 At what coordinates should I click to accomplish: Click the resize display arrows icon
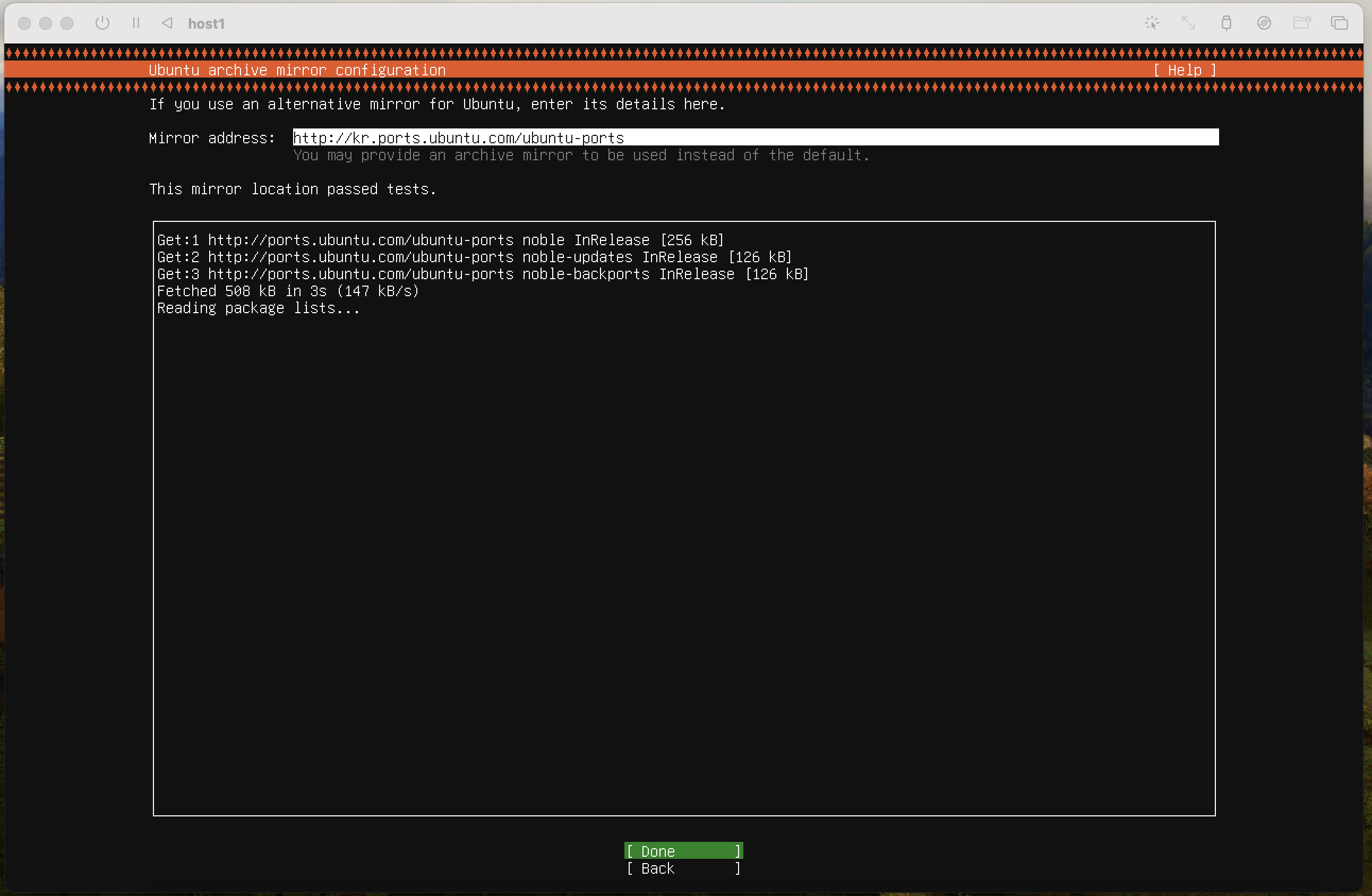click(x=1188, y=23)
